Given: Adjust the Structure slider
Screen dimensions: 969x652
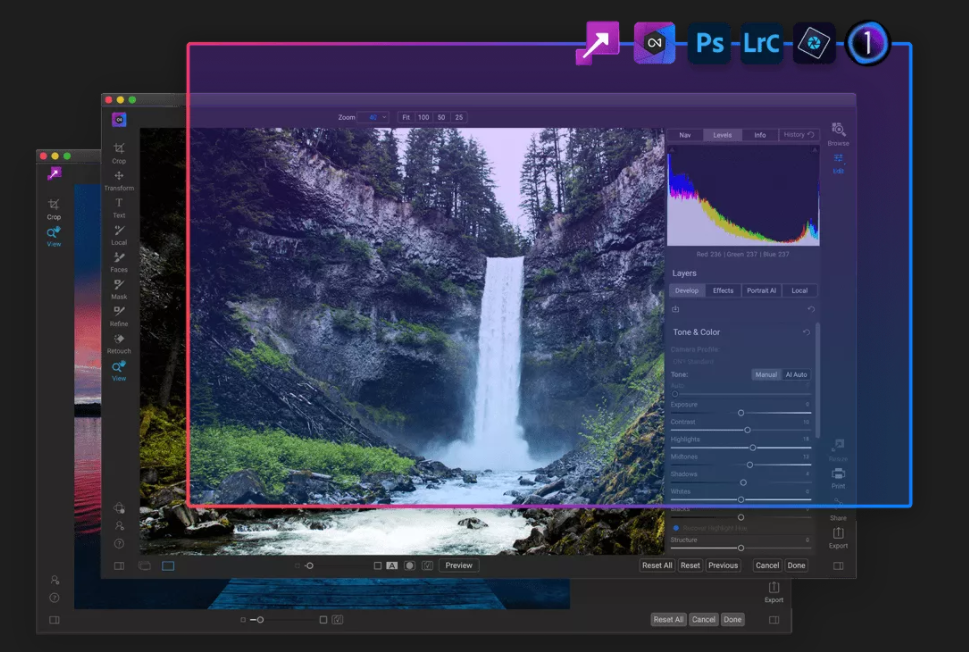Looking at the screenshot, I should tap(741, 548).
